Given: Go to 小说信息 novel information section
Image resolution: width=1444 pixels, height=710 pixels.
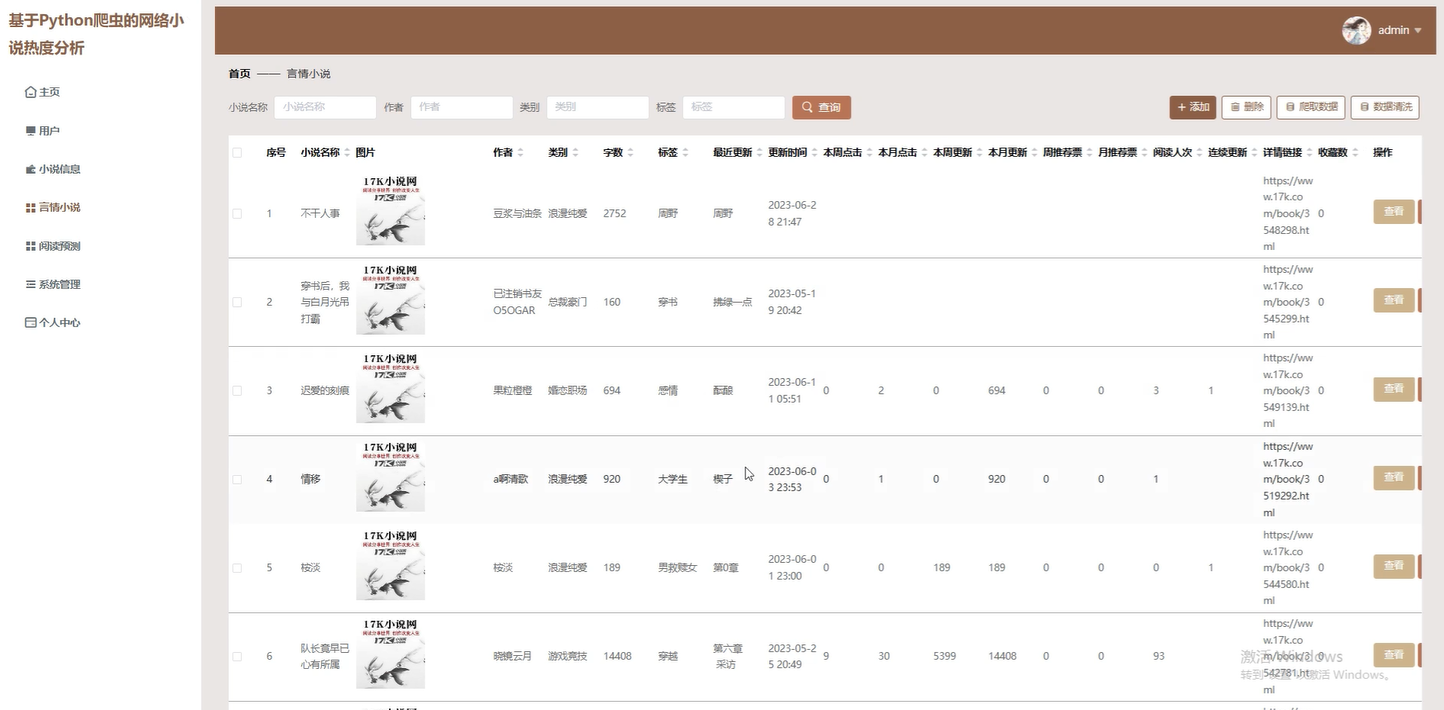Looking at the screenshot, I should coord(53,169).
